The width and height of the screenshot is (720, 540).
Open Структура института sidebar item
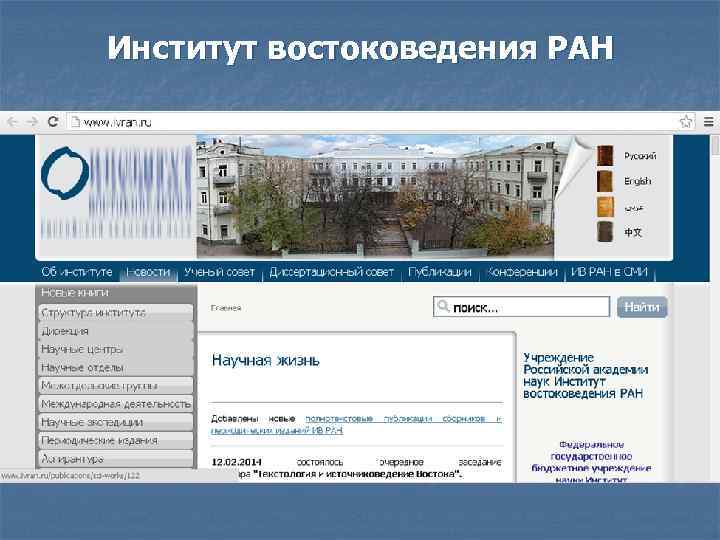coord(116,313)
